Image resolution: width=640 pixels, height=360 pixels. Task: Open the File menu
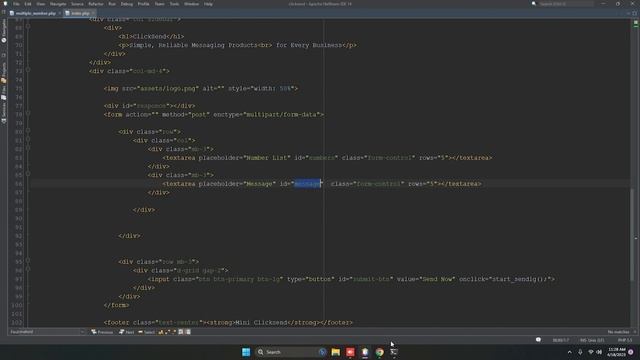click(x=16, y=4)
